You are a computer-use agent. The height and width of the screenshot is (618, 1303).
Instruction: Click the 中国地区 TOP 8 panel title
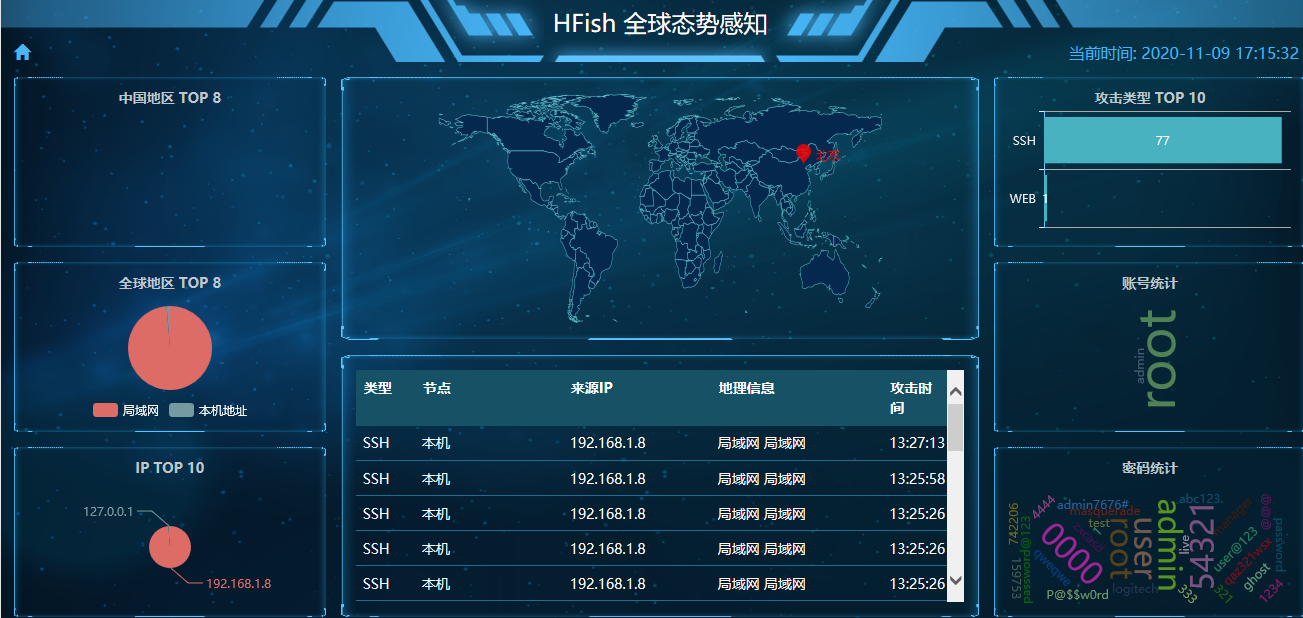point(170,98)
